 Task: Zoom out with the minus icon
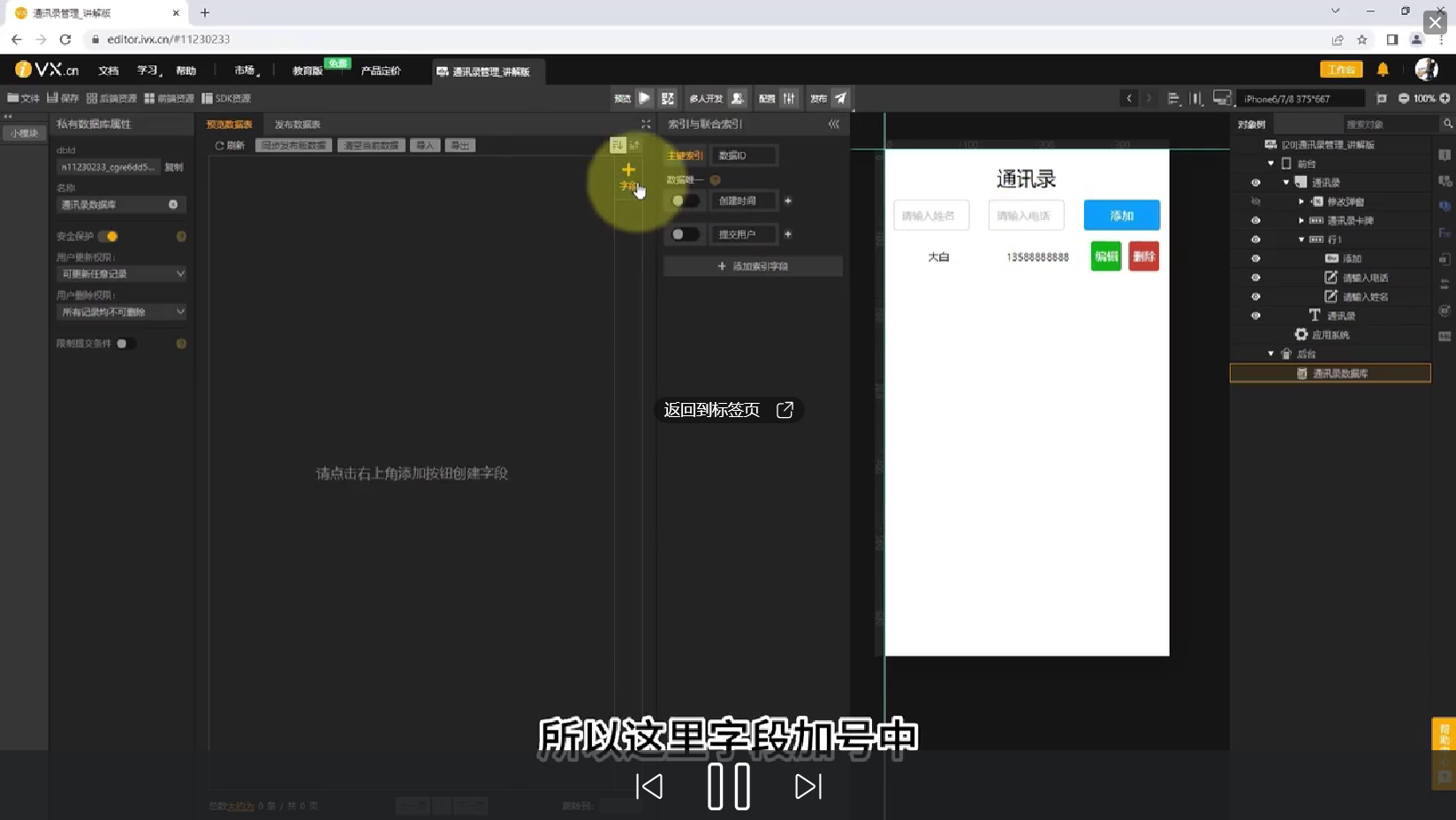tap(1404, 98)
